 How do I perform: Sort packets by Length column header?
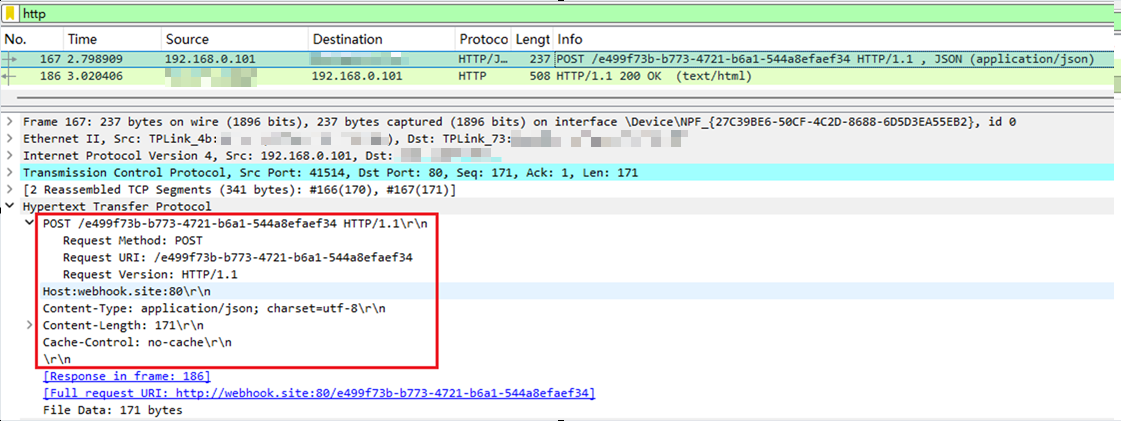coord(533,39)
